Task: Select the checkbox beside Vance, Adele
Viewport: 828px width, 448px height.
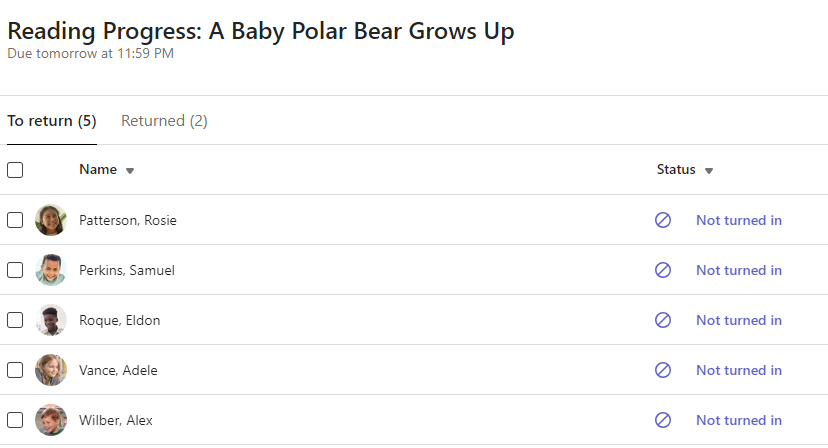Action: tap(15, 370)
